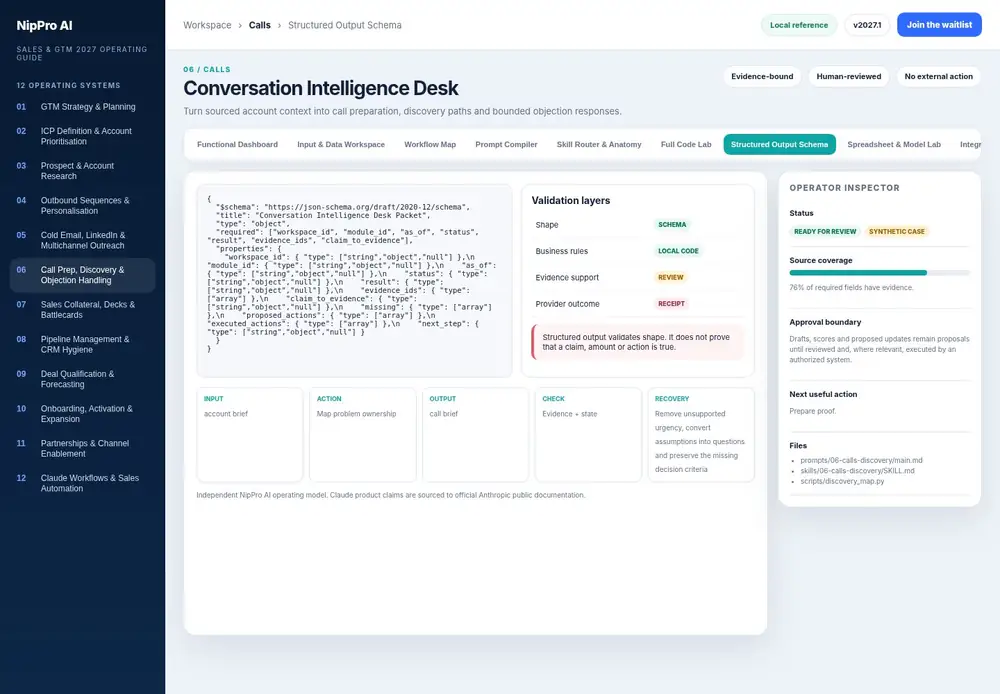
Task: Click the ACTION Map problem ownership card
Action: tap(362, 434)
